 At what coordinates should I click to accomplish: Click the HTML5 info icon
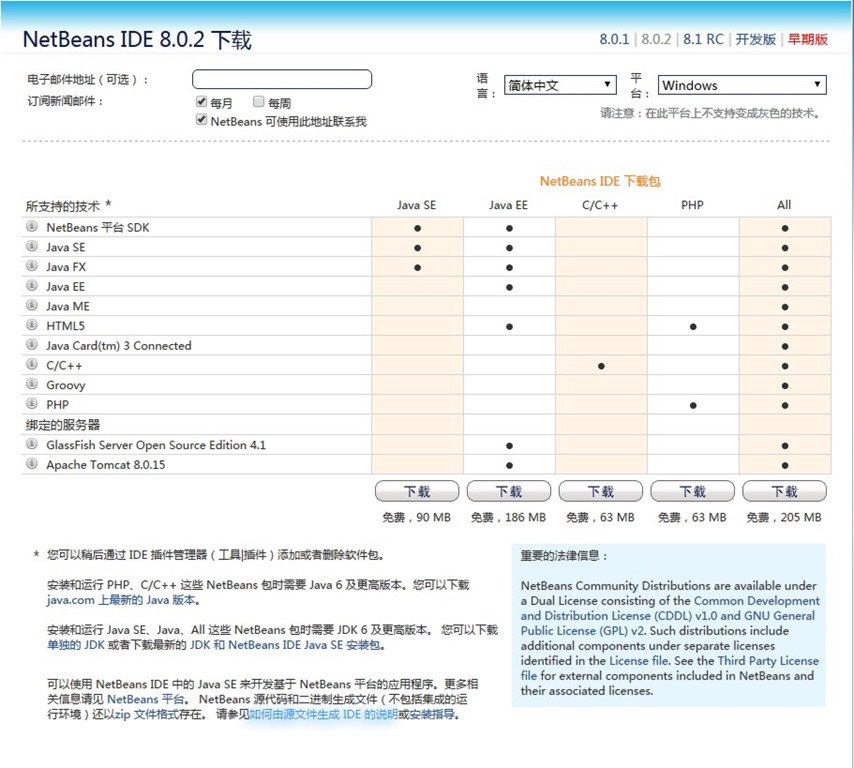pyautogui.click(x=32, y=324)
